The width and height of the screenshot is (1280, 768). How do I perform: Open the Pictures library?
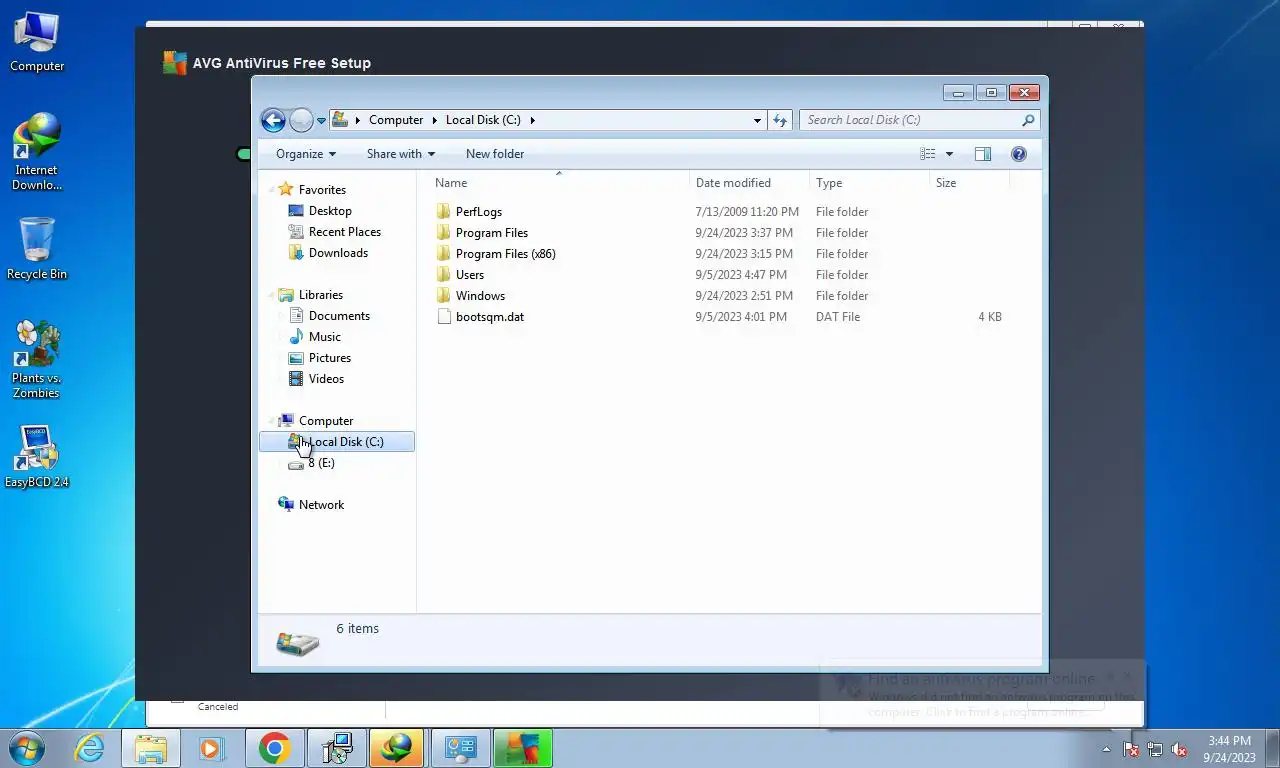(329, 358)
